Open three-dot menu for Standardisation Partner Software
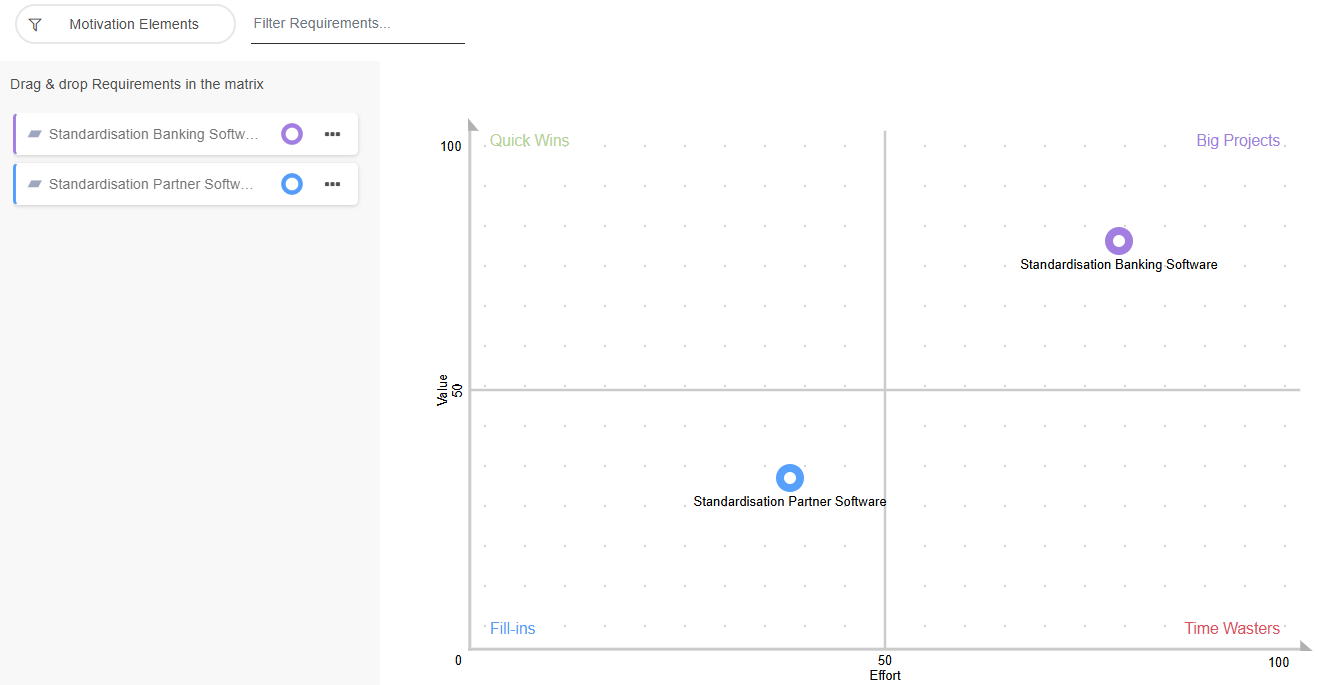 pyautogui.click(x=333, y=184)
